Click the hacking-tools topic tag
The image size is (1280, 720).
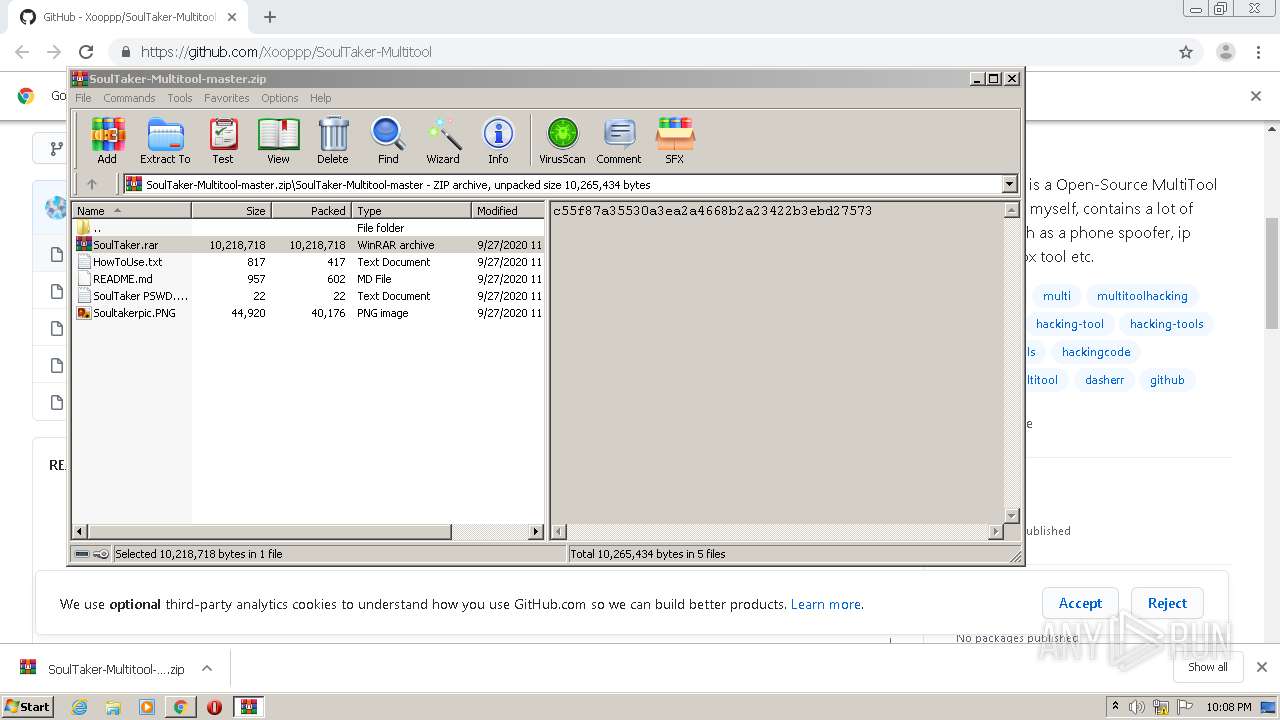tap(1167, 324)
